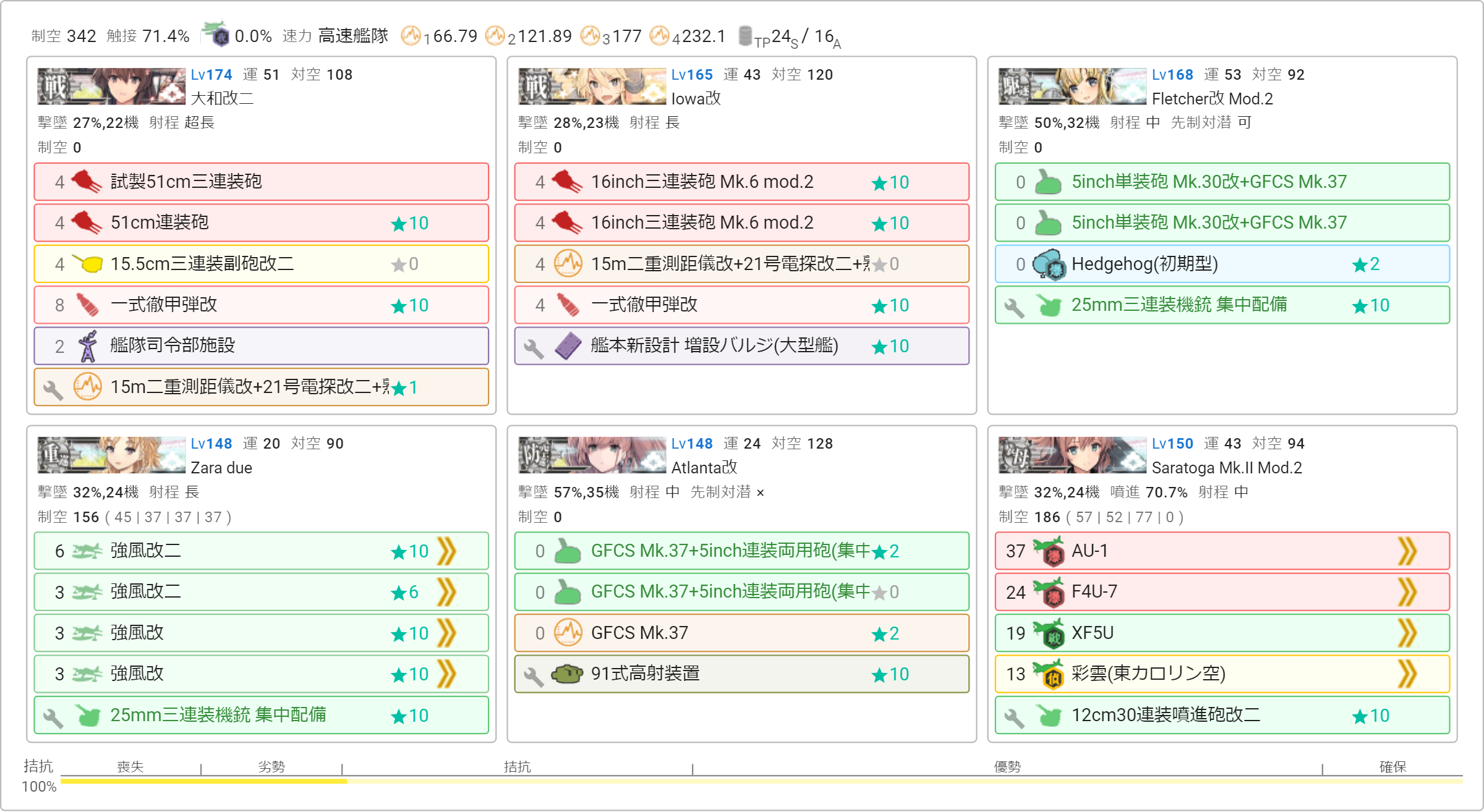Click the night contact icon showing 0.0%
Screen dimensions: 1484x812
click(216, 35)
